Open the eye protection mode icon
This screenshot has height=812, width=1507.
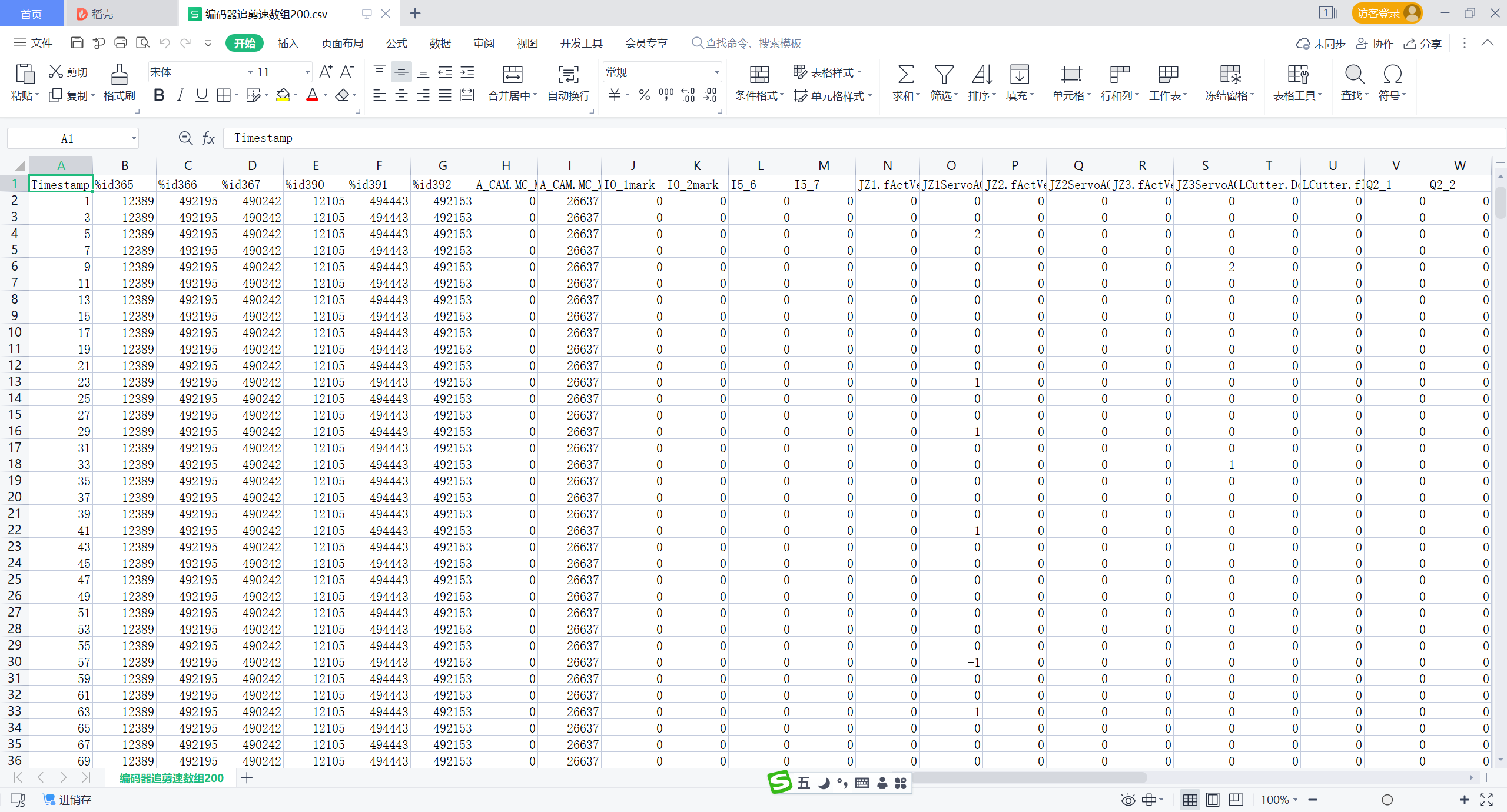1128,800
